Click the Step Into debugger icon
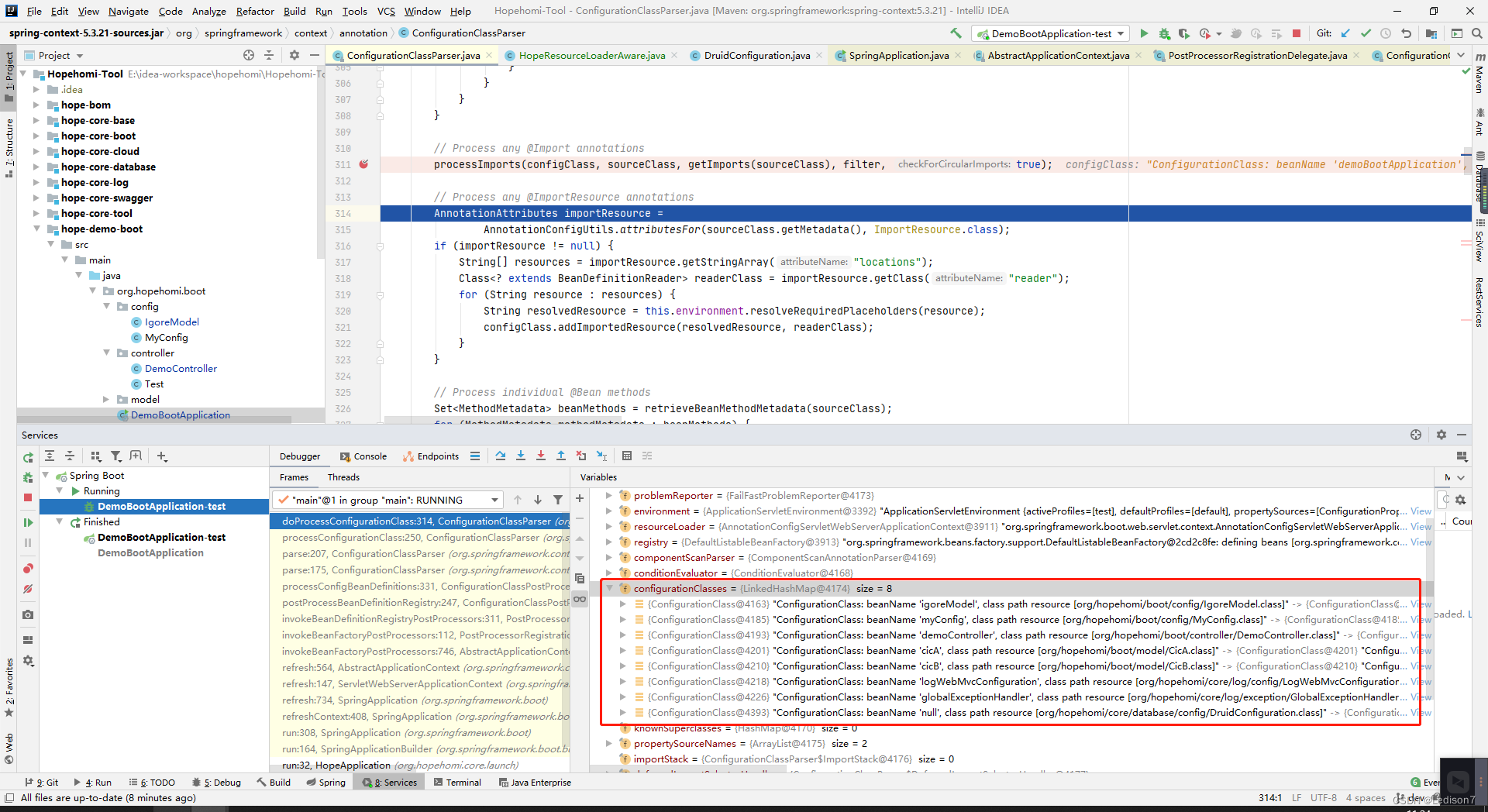 click(x=521, y=456)
